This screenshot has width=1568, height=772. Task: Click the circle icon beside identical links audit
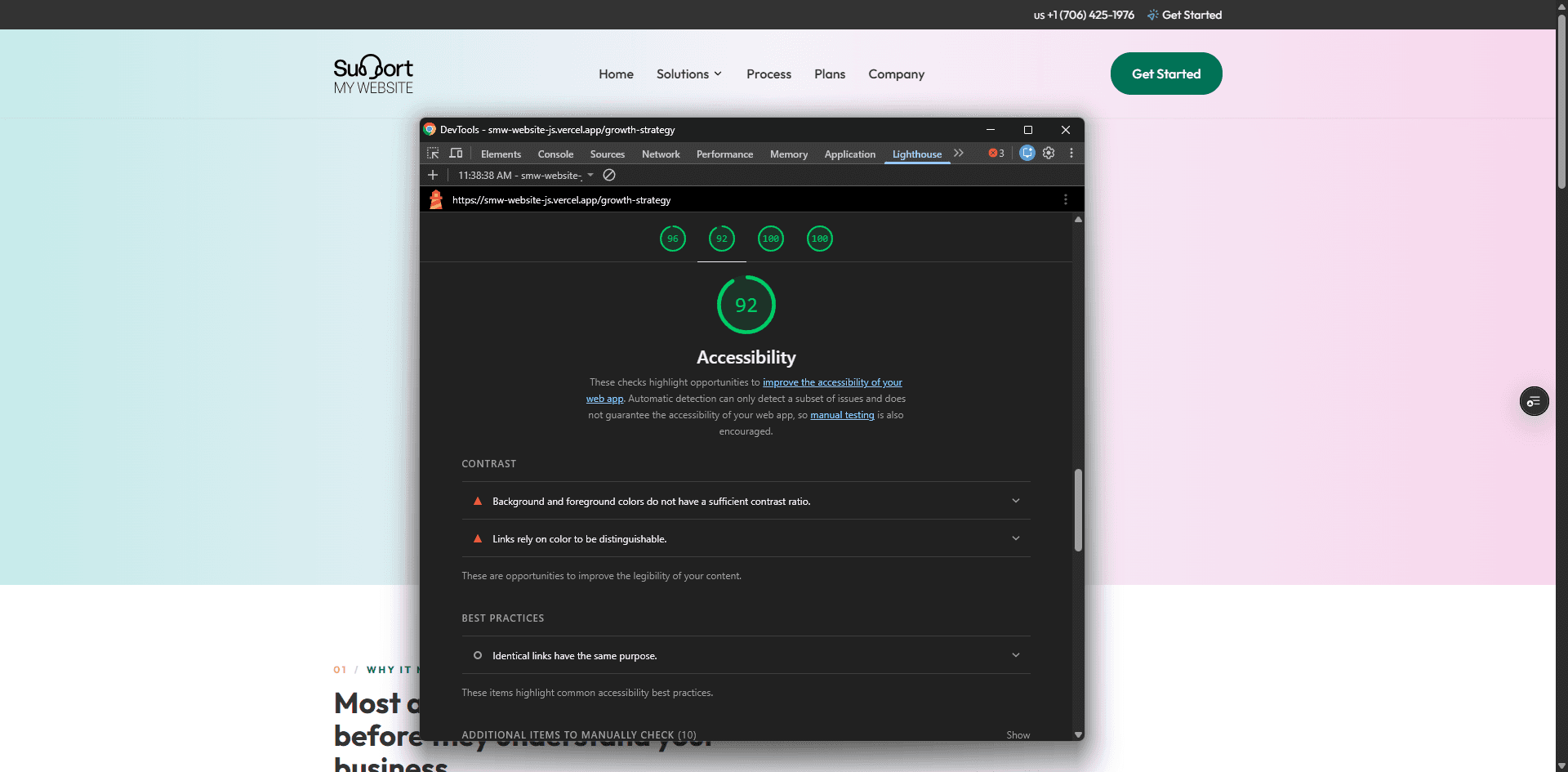478,656
